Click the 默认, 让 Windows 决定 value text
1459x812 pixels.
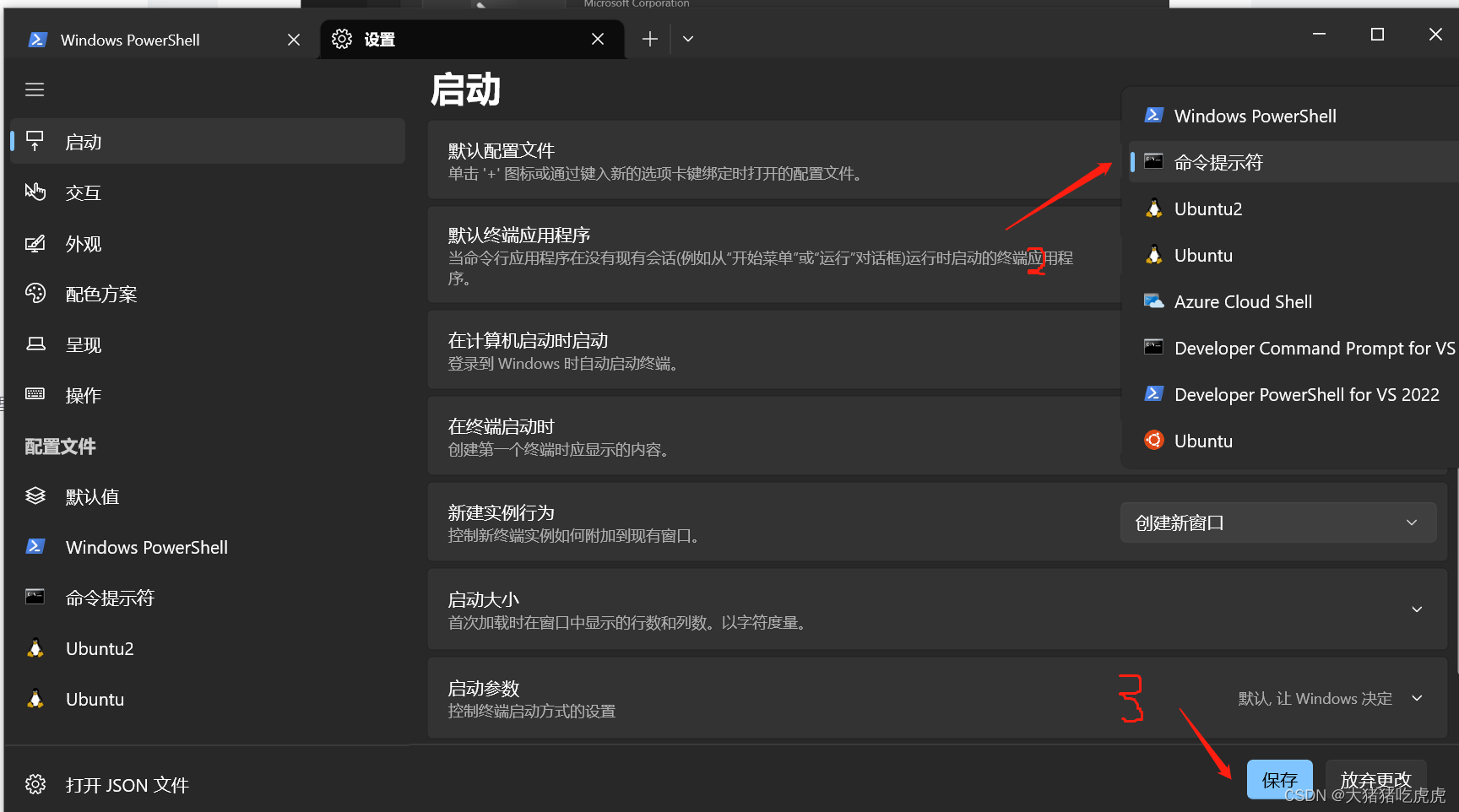[1315, 698]
